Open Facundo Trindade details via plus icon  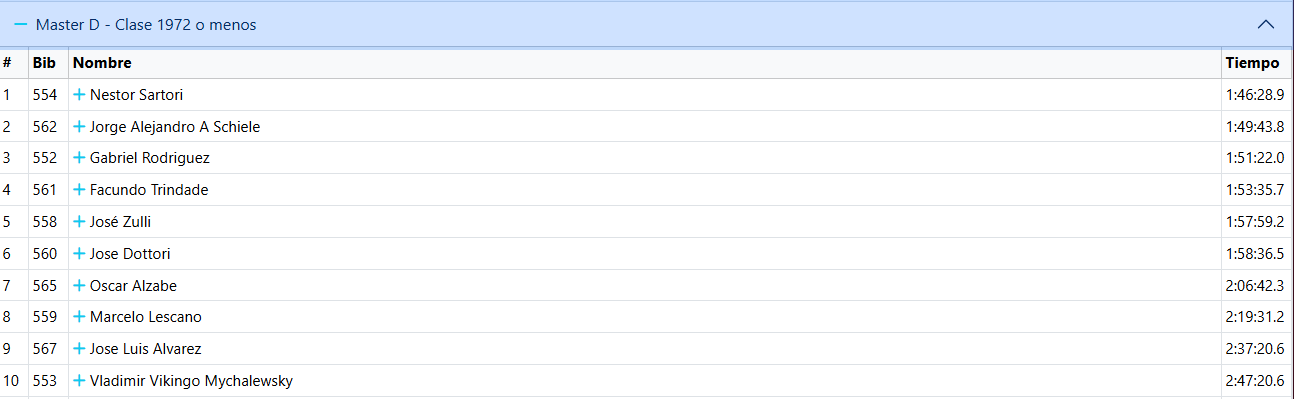[x=79, y=190]
